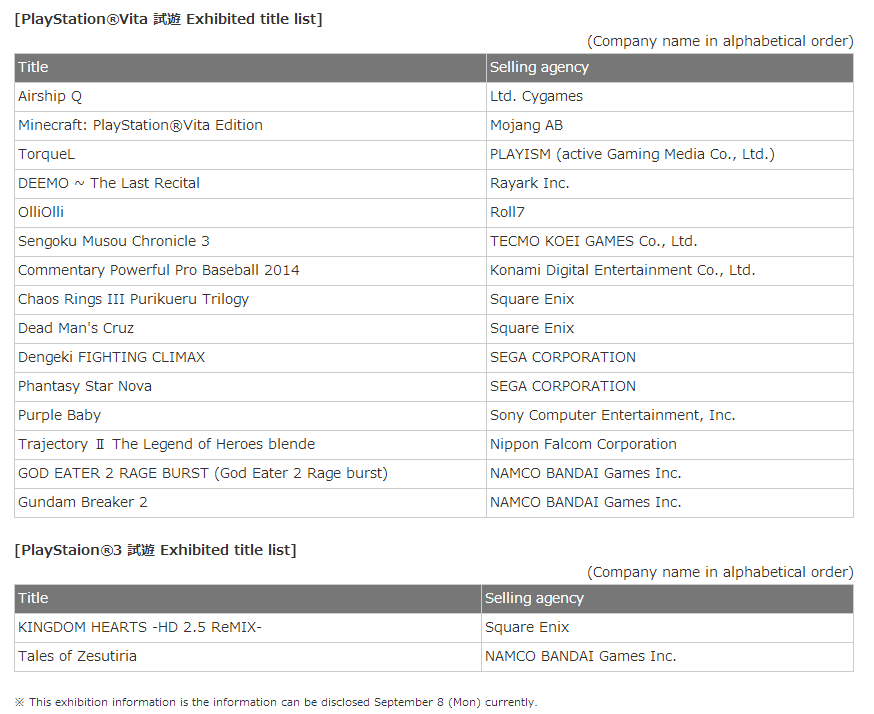Viewport: 874px width, 714px height.
Task: Click 'Minecraft: PlayStation®Vita Edition' row title
Action: tap(250, 125)
